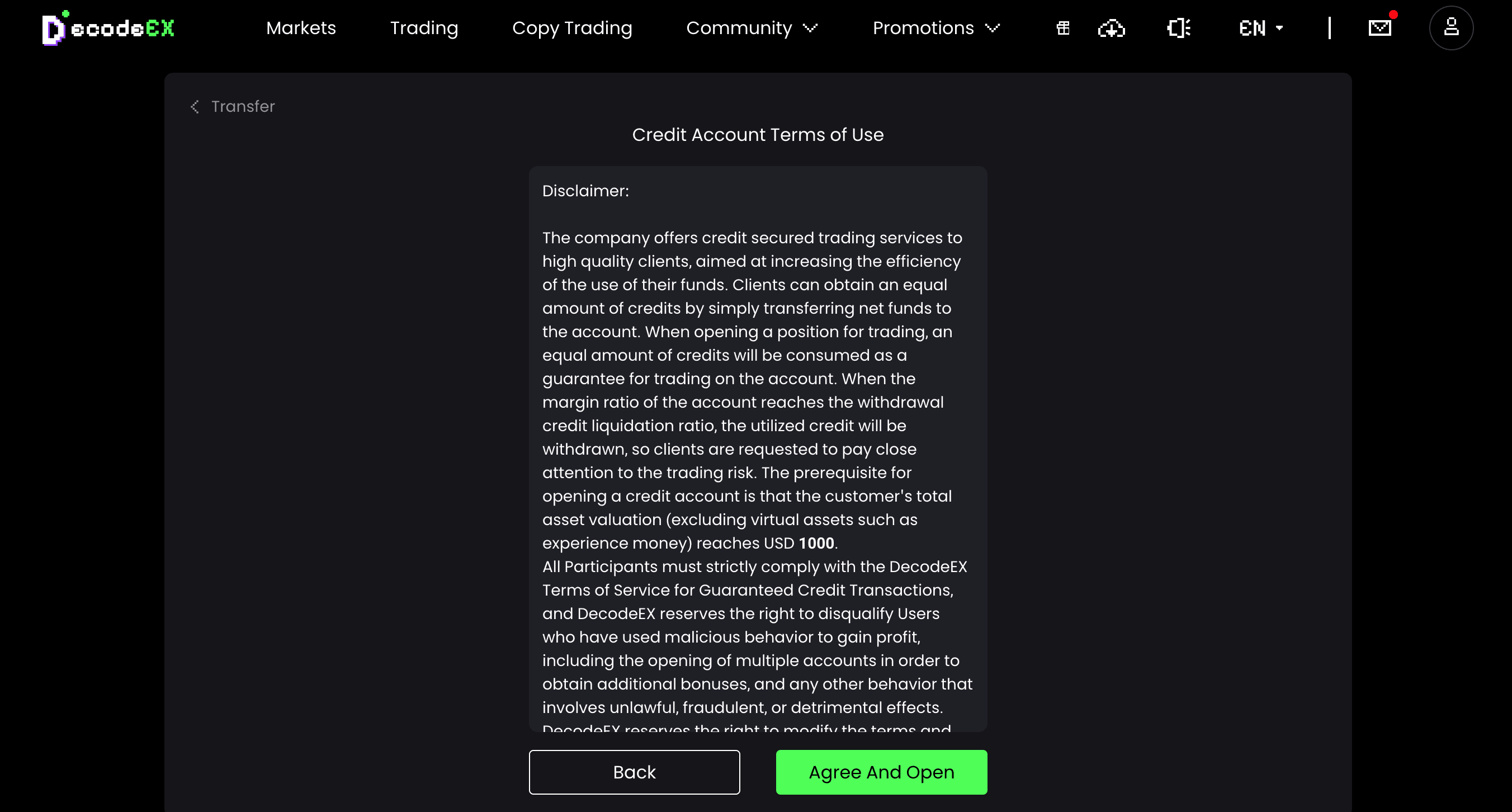
Task: Select Copy Trading in navigation
Action: (571, 27)
